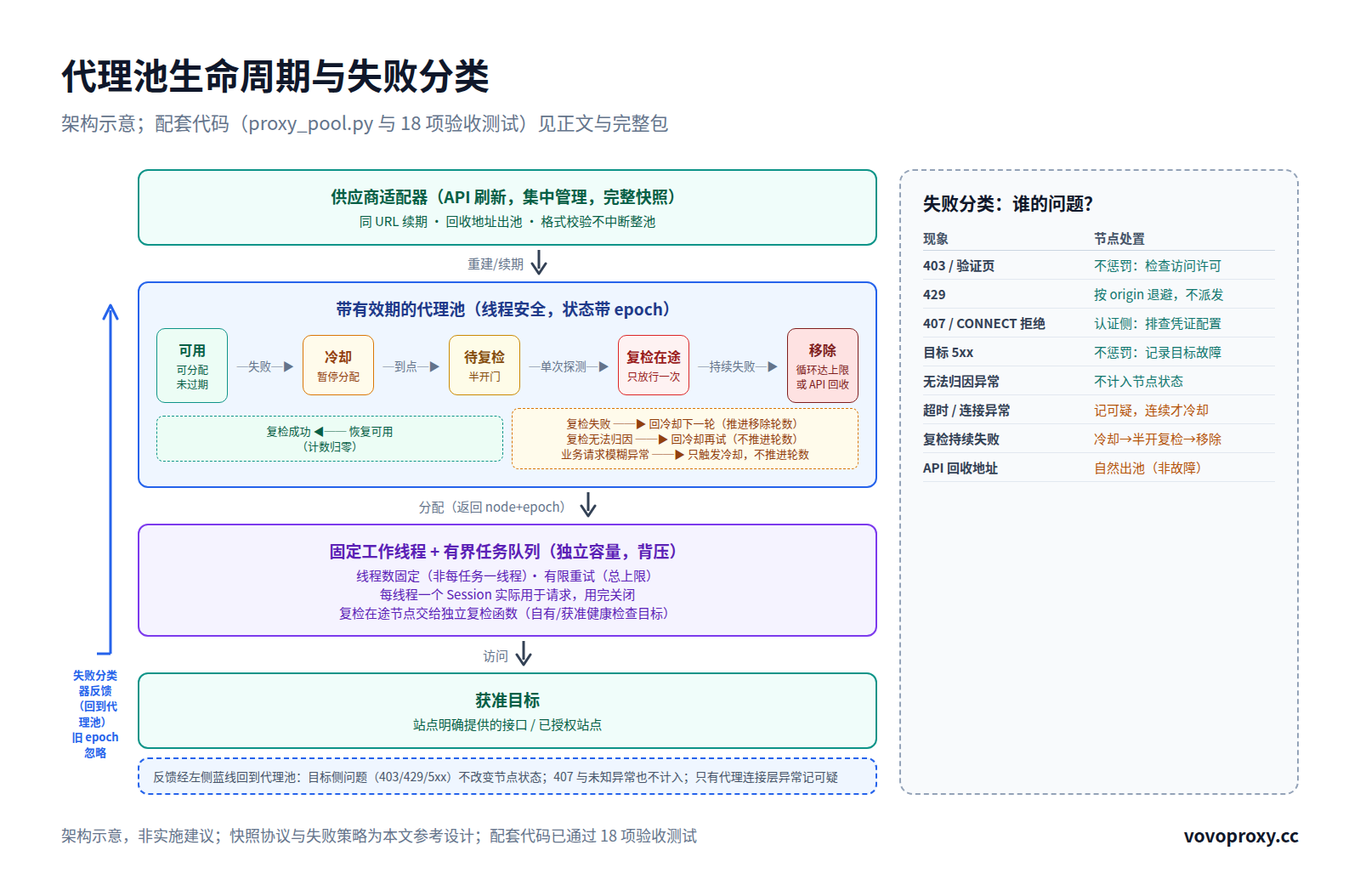Click the "冷却" state box
The width and height of the screenshot is (1360, 896).
pos(338,366)
